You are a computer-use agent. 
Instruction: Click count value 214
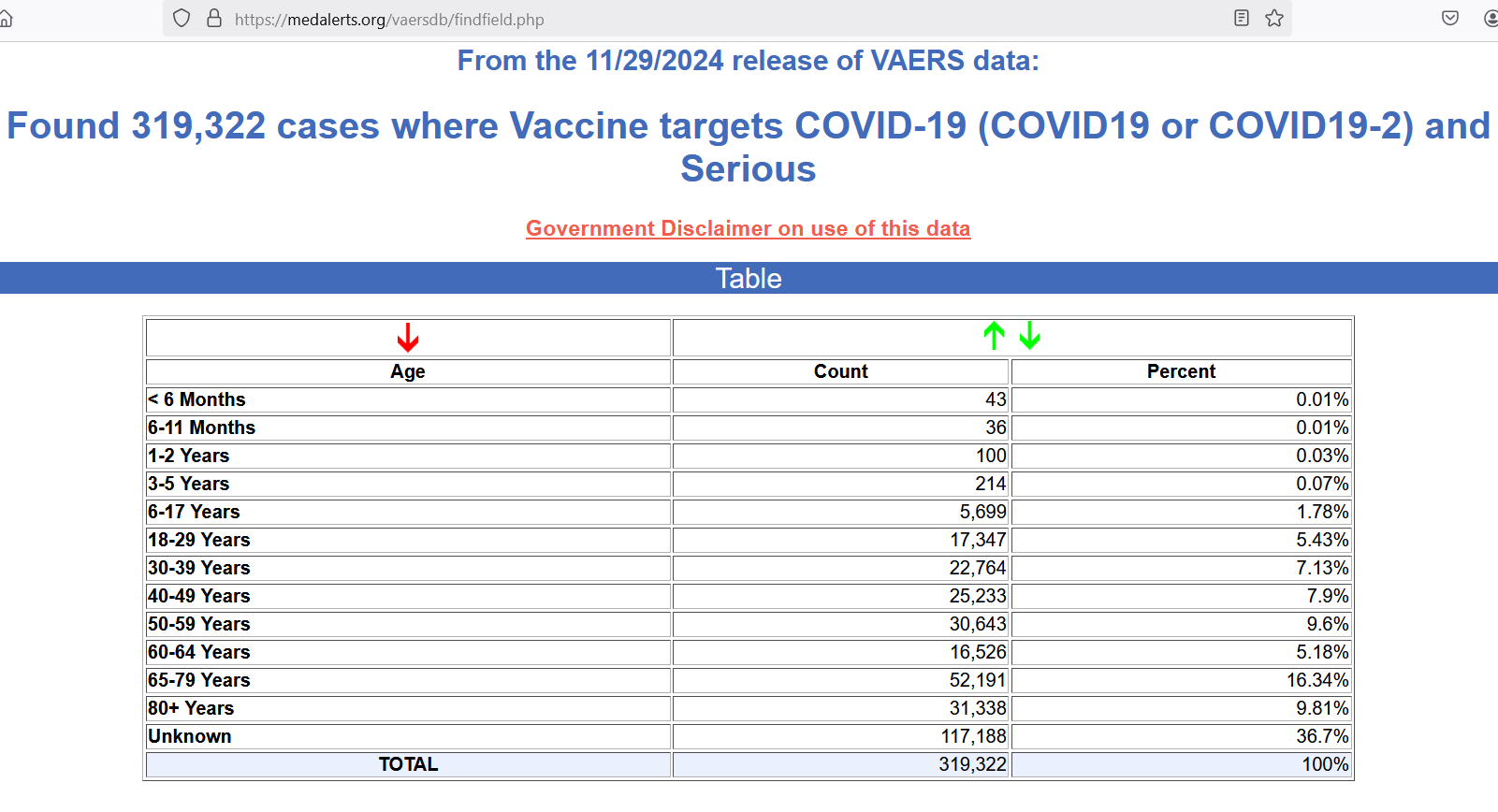pos(991,484)
